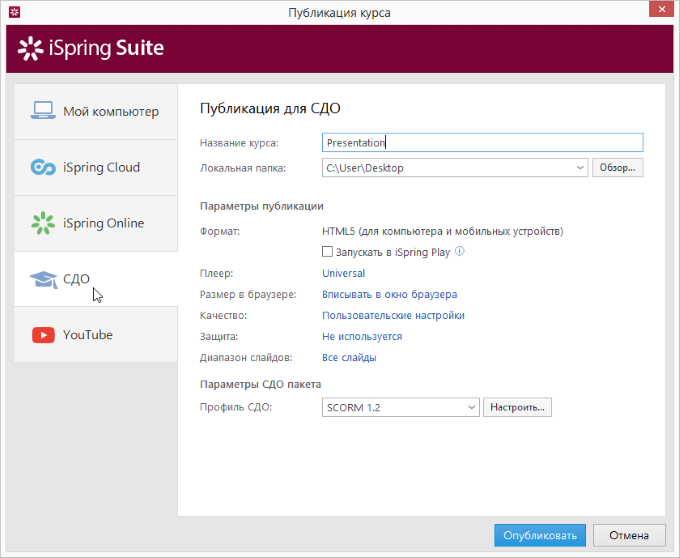Switch to Мой компьютер tab
Screen dimensions: 680x558
96,112
